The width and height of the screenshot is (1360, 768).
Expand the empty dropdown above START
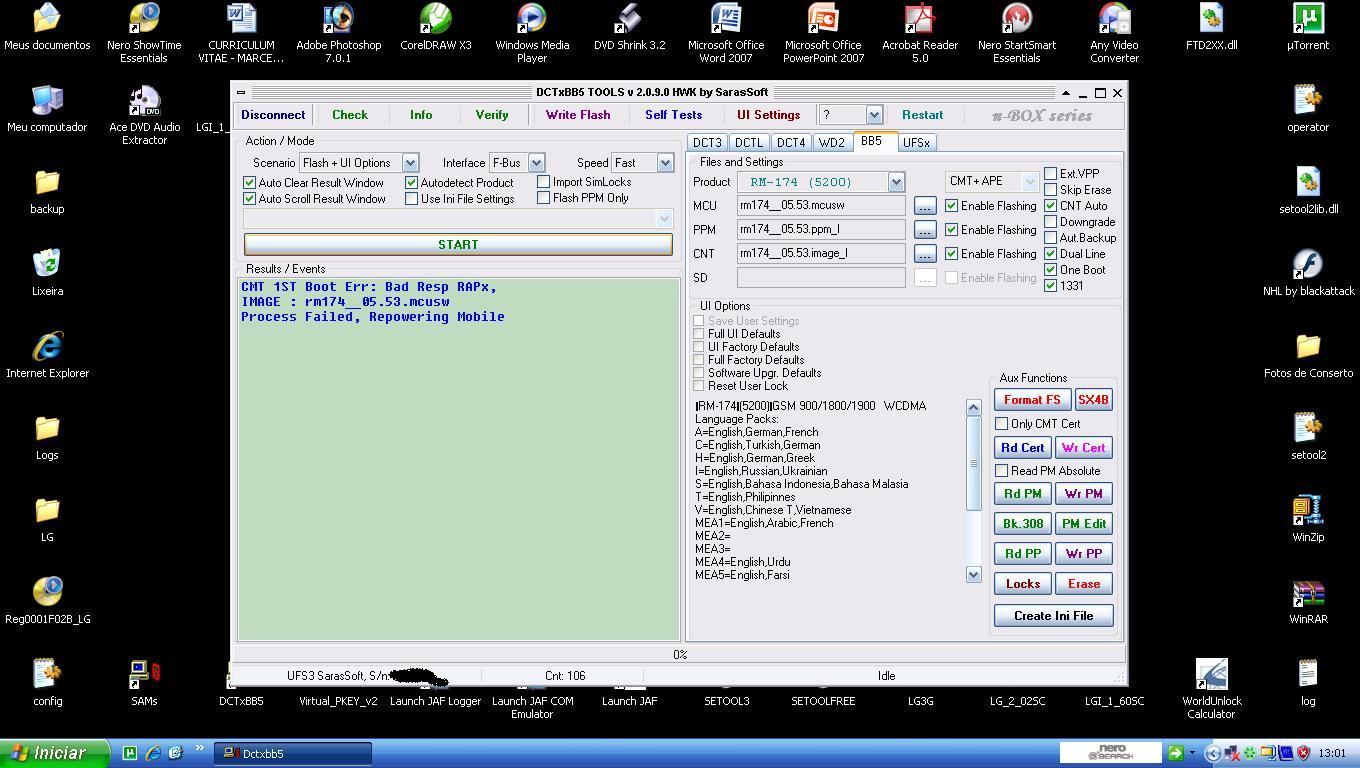(x=664, y=218)
